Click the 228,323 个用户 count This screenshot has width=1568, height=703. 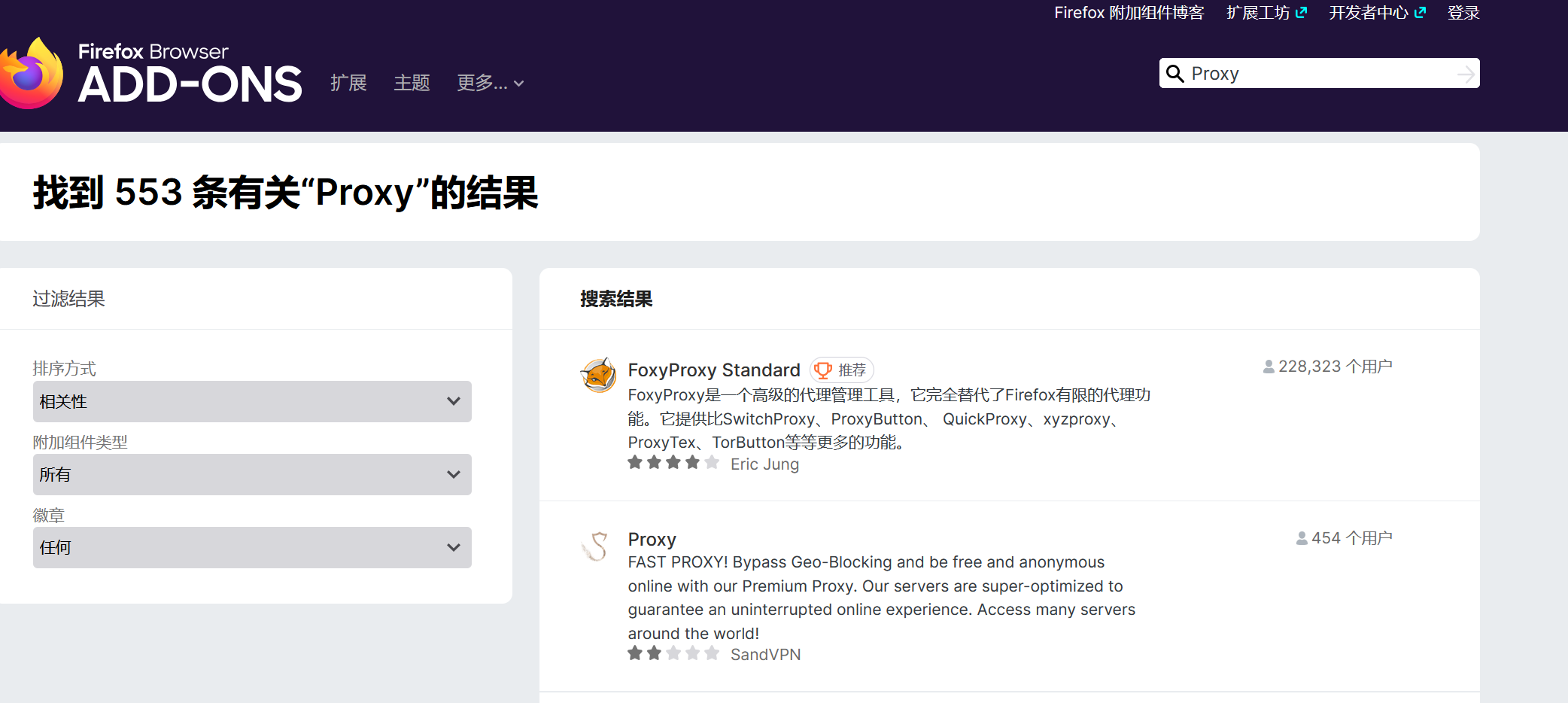click(x=1336, y=367)
